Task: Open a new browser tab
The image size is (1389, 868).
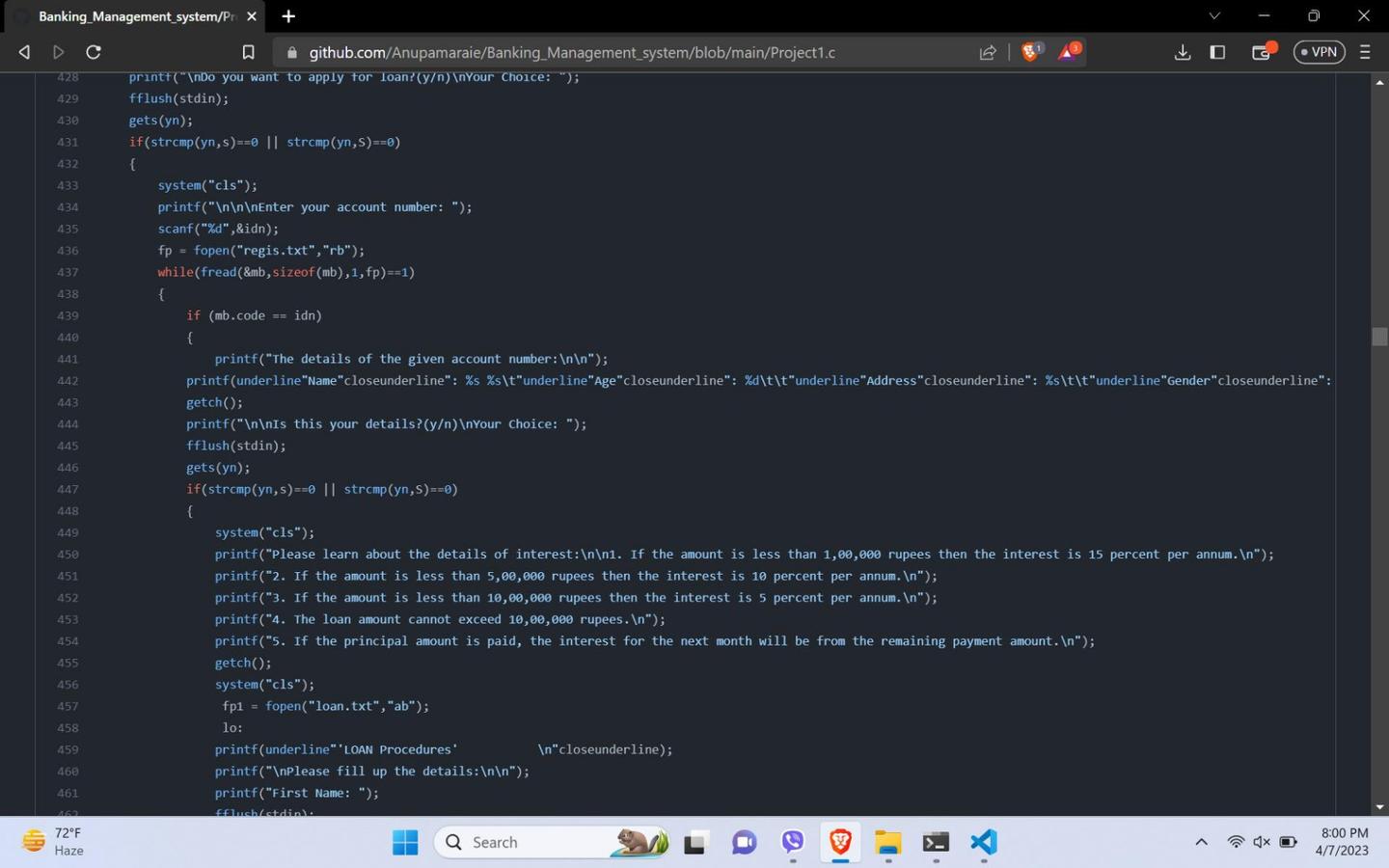Action: [x=288, y=16]
